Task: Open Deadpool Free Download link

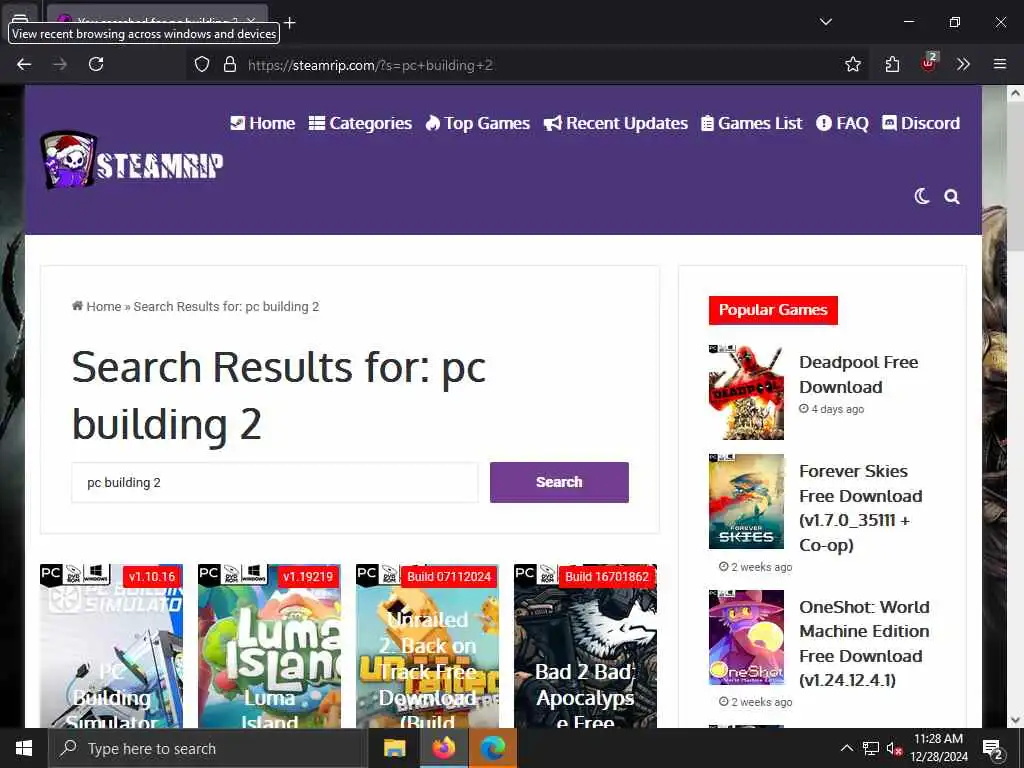Action: pyautogui.click(x=858, y=374)
